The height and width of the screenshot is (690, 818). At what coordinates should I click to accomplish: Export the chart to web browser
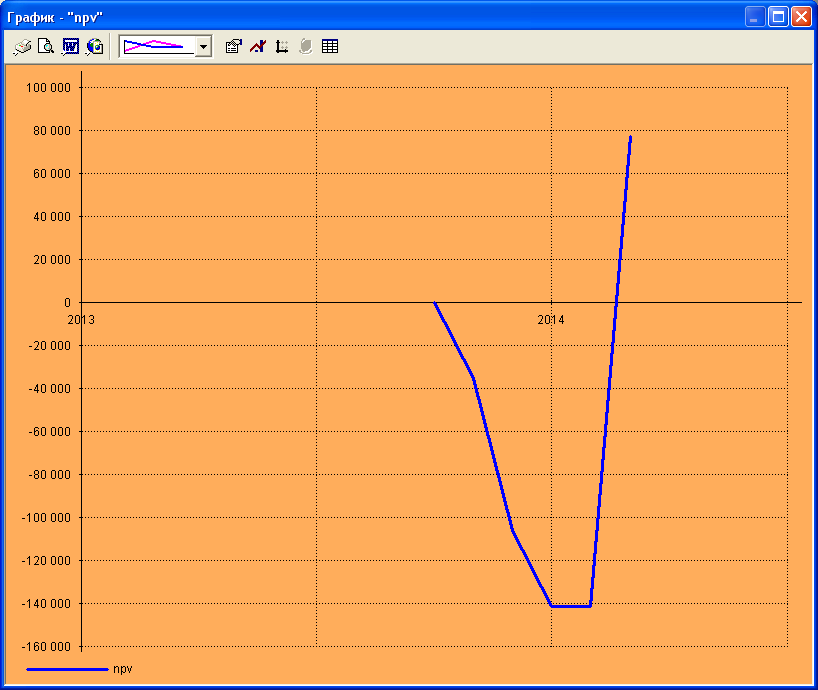click(x=95, y=47)
